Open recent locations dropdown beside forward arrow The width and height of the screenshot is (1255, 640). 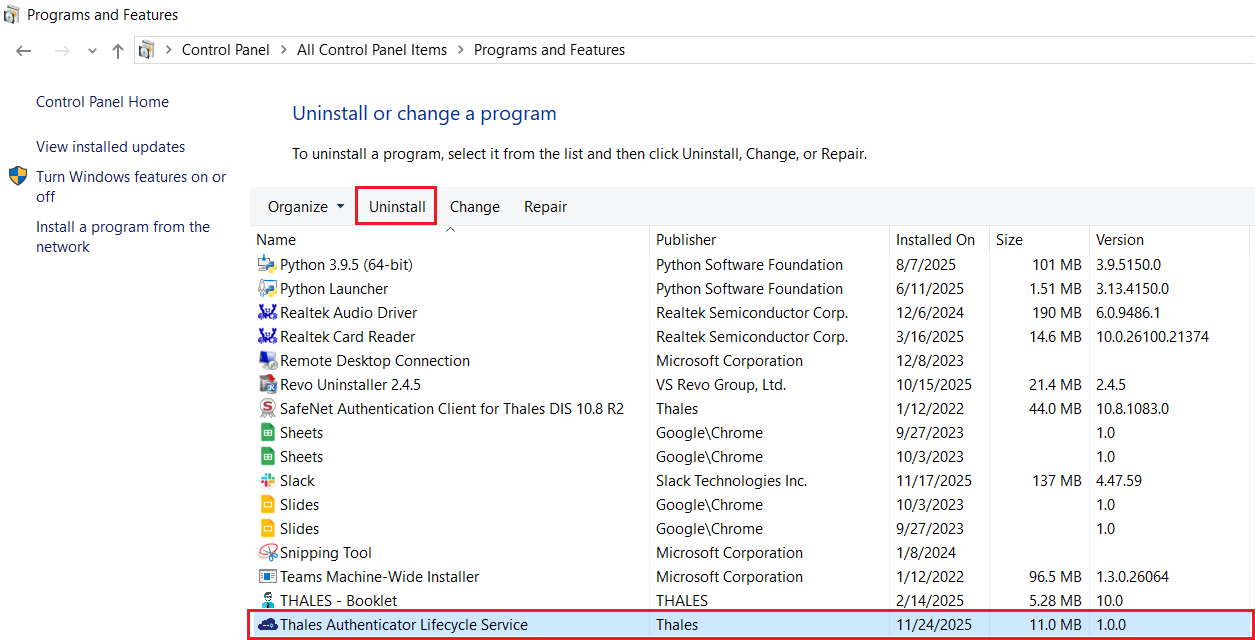91,50
